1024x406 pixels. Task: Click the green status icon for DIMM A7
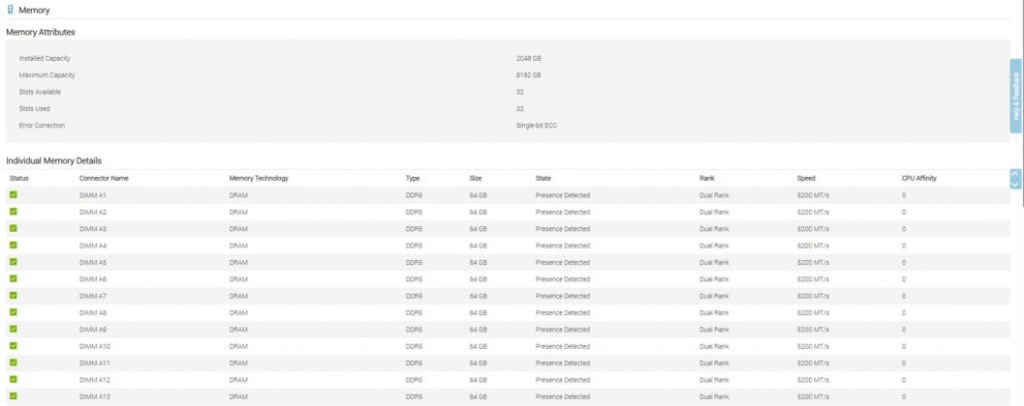point(14,295)
